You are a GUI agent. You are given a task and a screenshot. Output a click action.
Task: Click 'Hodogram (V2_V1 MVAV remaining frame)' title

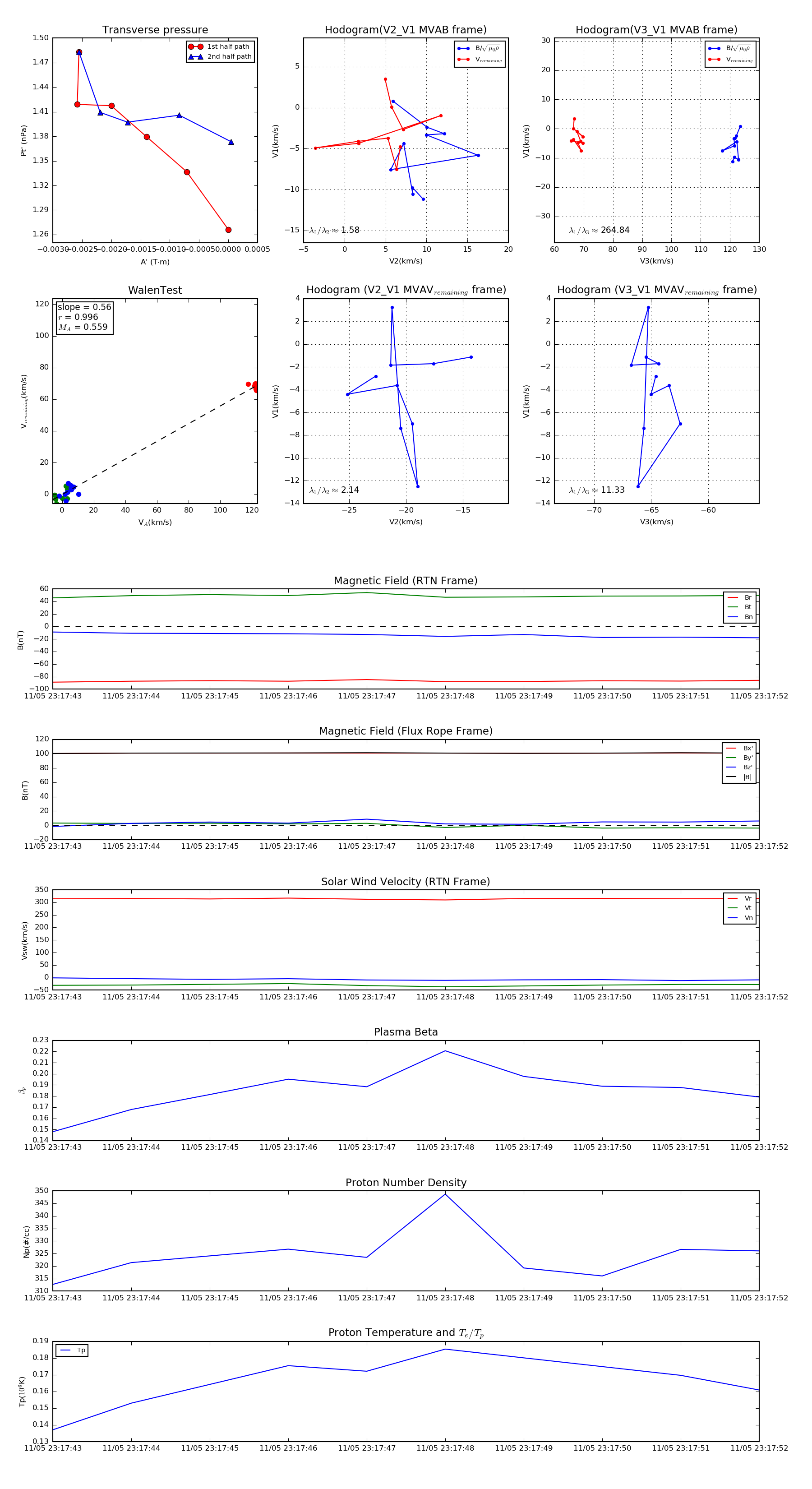406,290
